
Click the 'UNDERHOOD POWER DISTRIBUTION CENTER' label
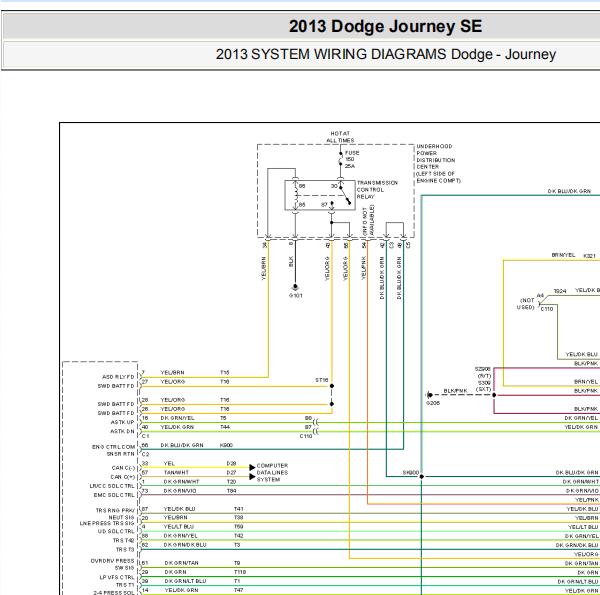439,163
